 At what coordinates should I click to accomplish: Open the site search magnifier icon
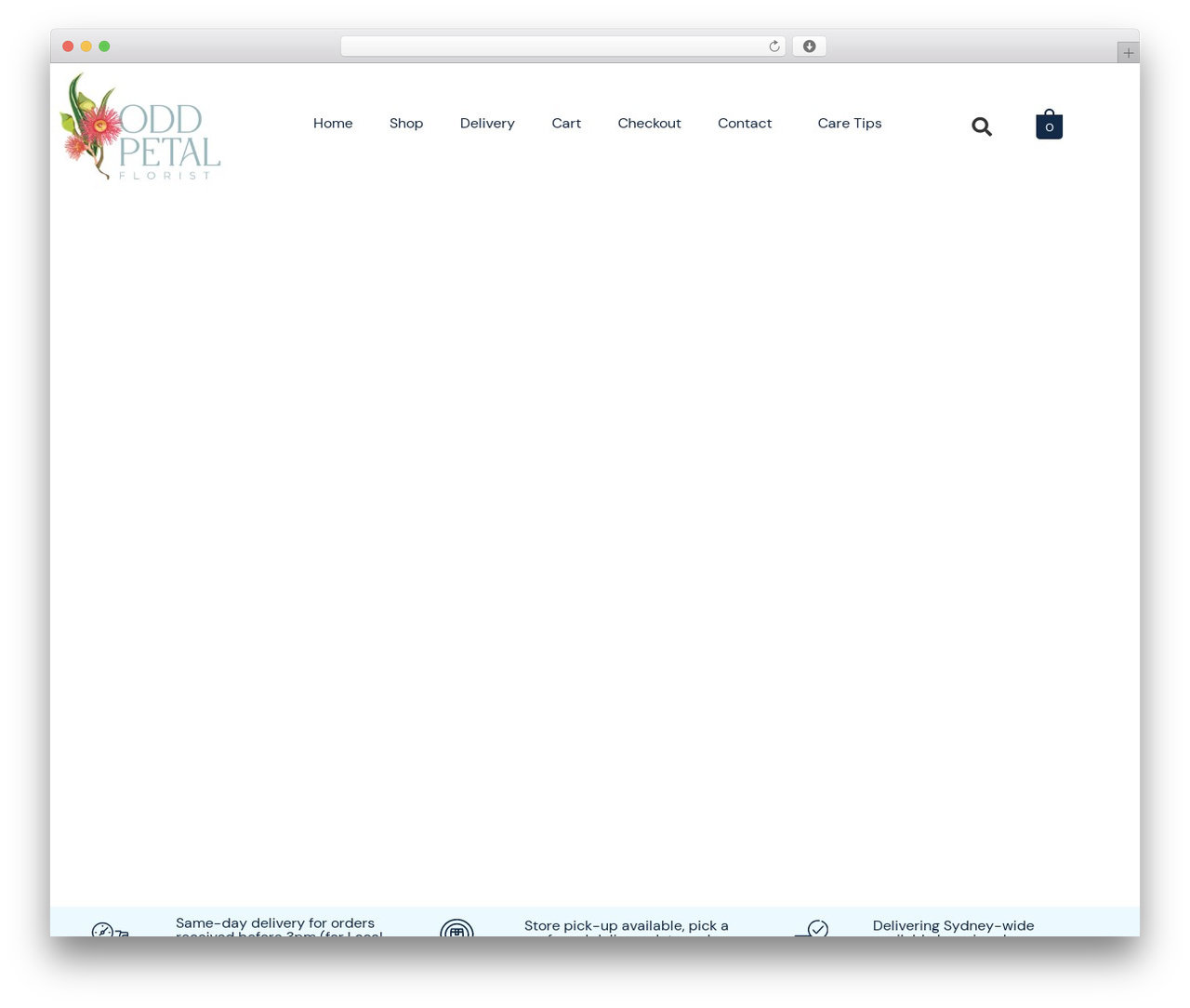[982, 126]
